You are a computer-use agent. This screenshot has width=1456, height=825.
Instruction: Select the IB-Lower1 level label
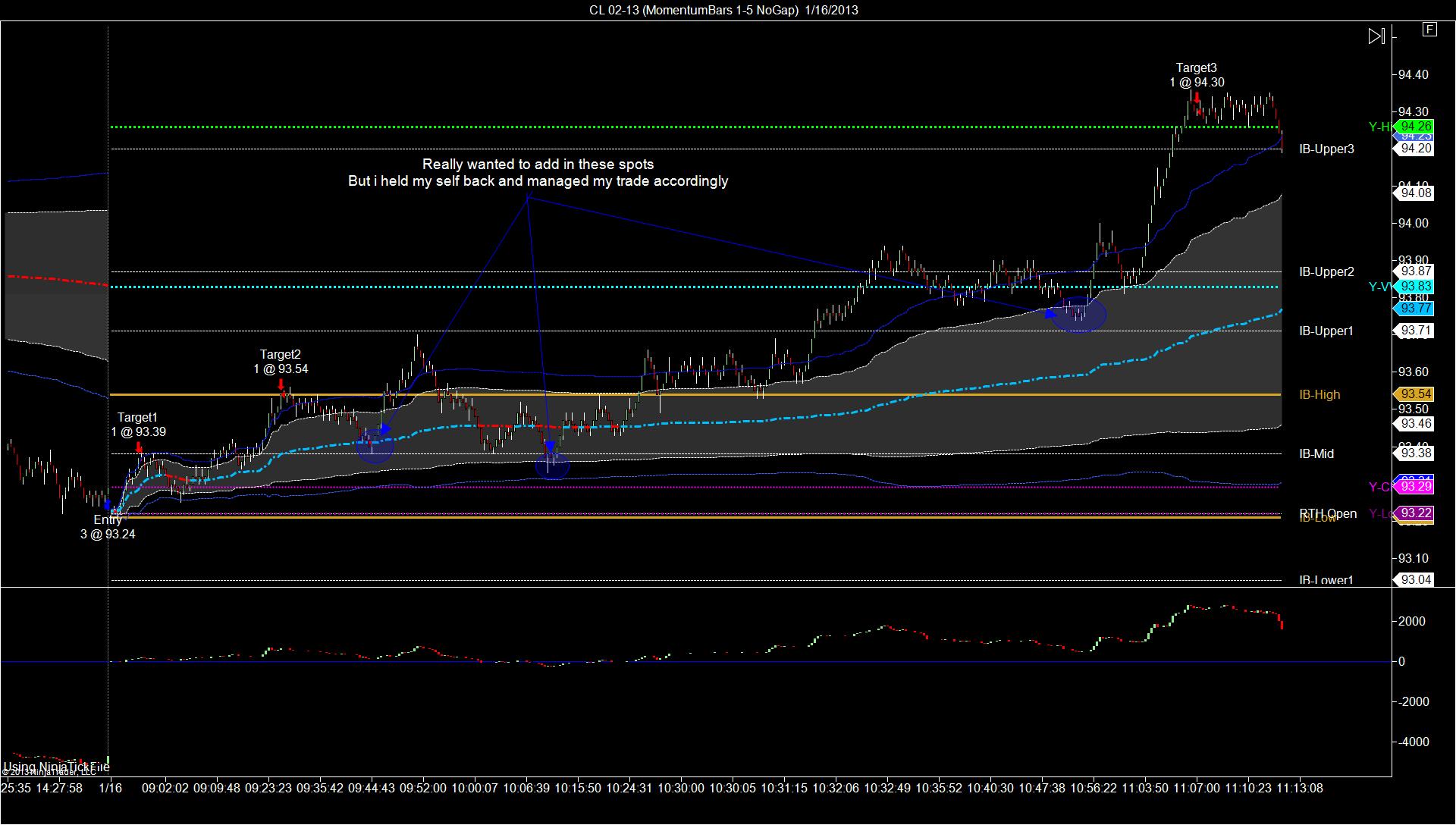1326,580
